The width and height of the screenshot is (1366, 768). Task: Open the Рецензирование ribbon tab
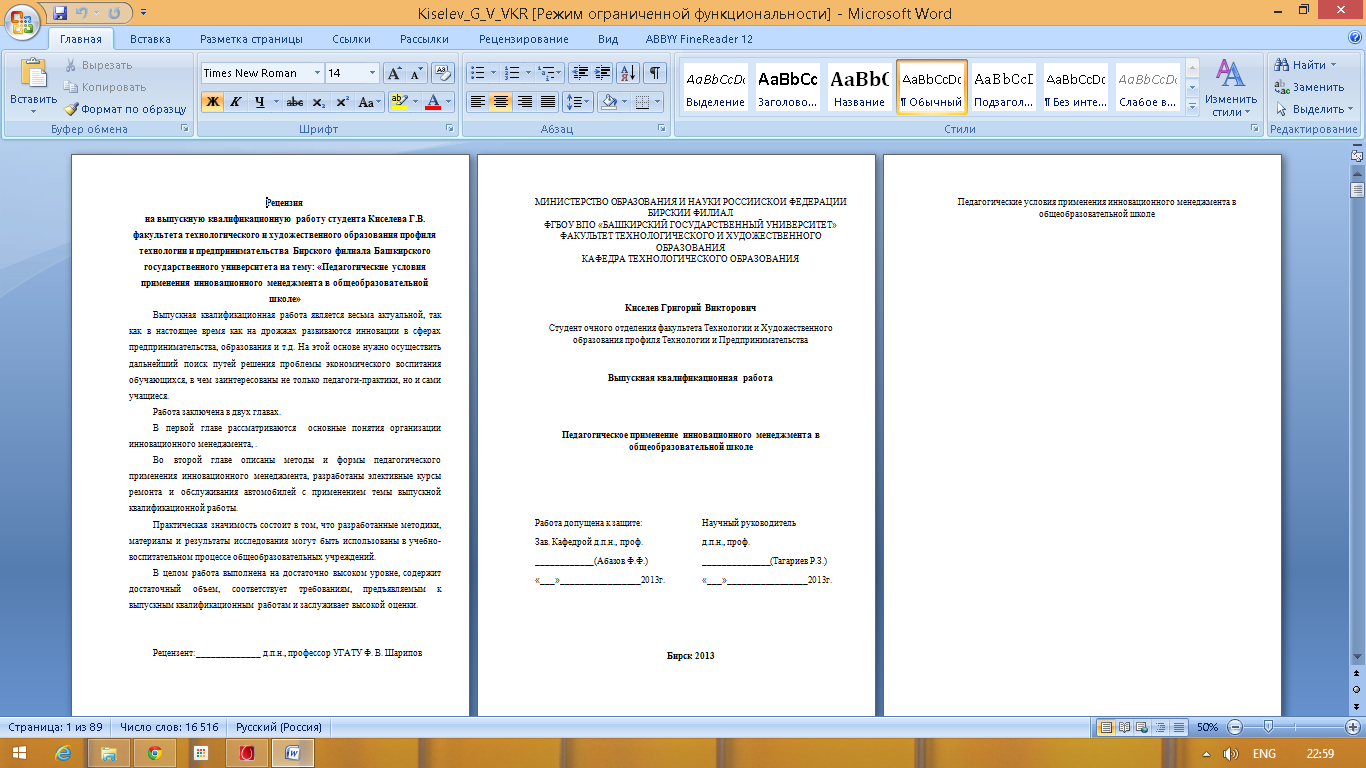click(x=523, y=39)
